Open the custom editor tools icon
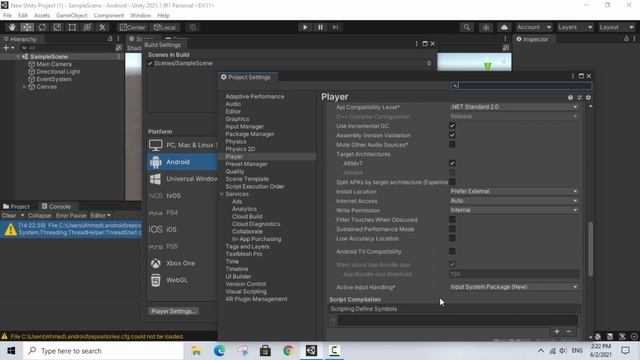This screenshot has width=640, height=360. click(x=102, y=27)
